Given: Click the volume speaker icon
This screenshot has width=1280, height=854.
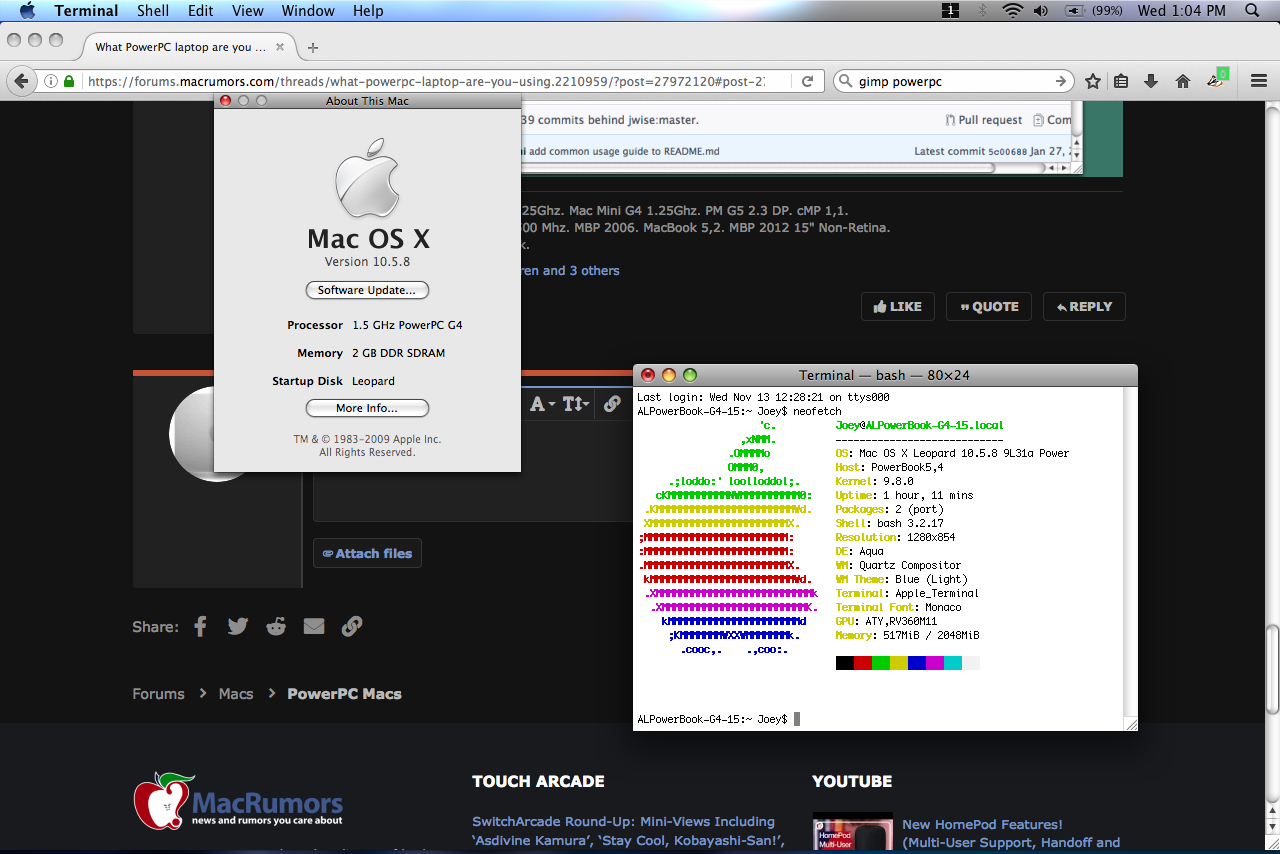Looking at the screenshot, I should click(x=1041, y=11).
